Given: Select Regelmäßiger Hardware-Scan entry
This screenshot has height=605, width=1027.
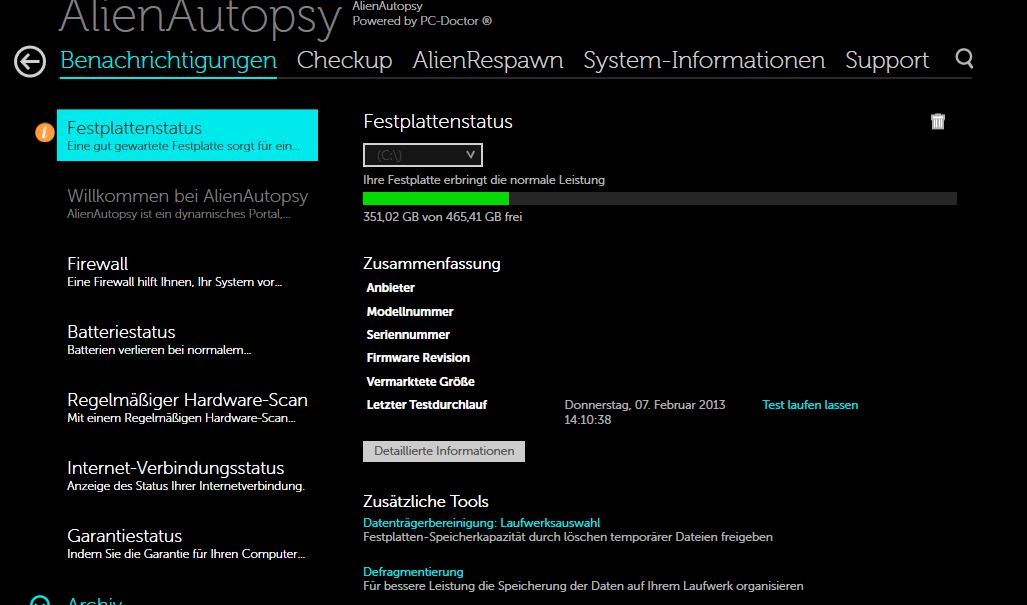Looking at the screenshot, I should tap(187, 407).
